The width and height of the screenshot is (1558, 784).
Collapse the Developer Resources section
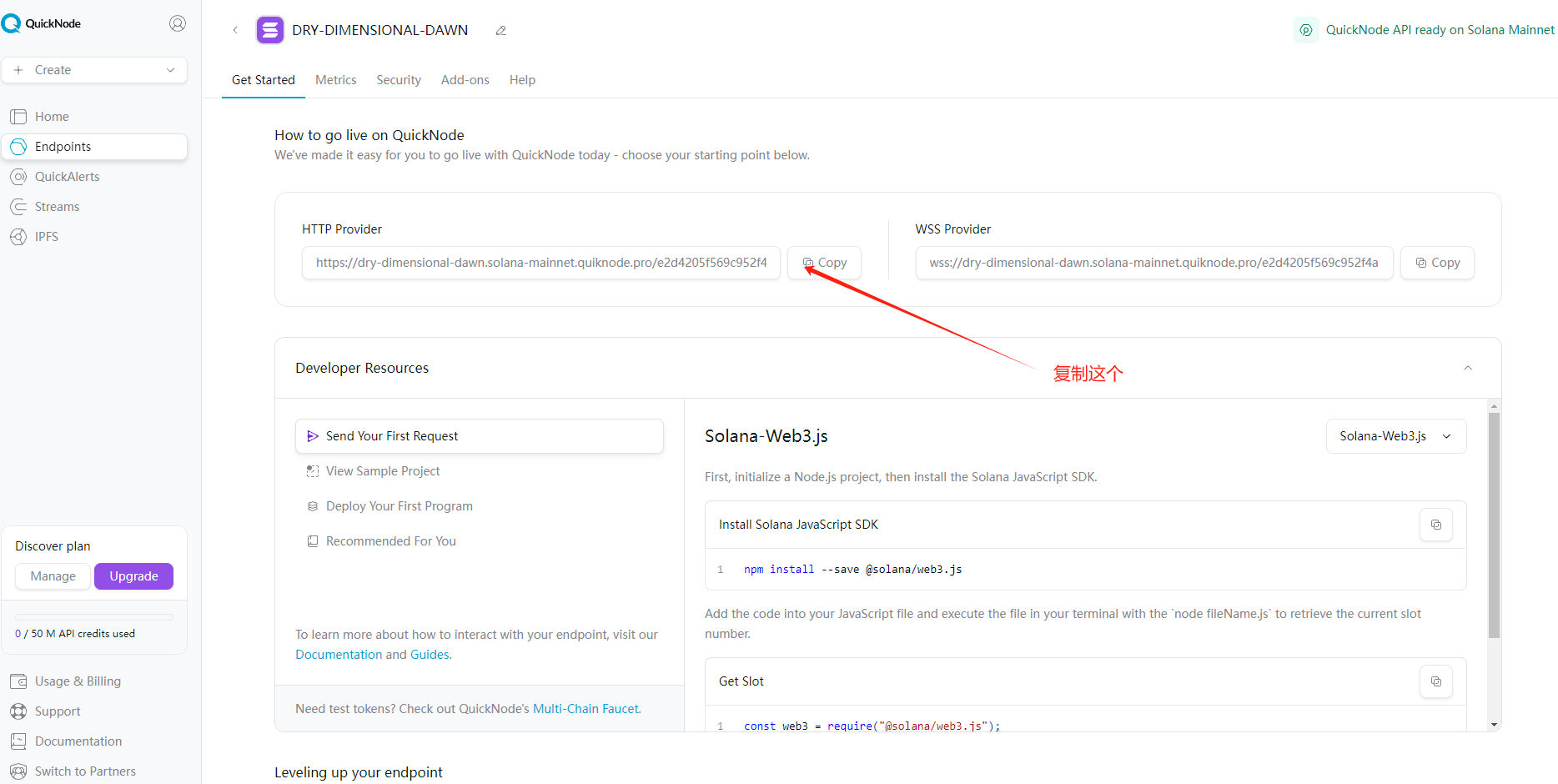point(1468,368)
